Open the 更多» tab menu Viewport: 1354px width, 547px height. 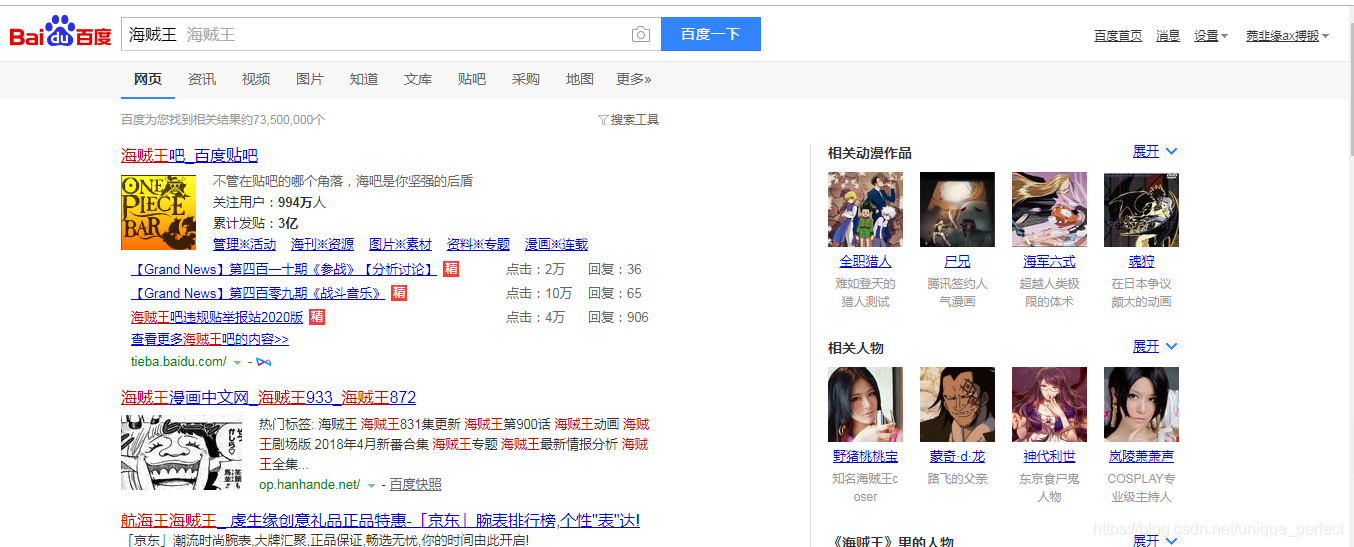(633, 79)
